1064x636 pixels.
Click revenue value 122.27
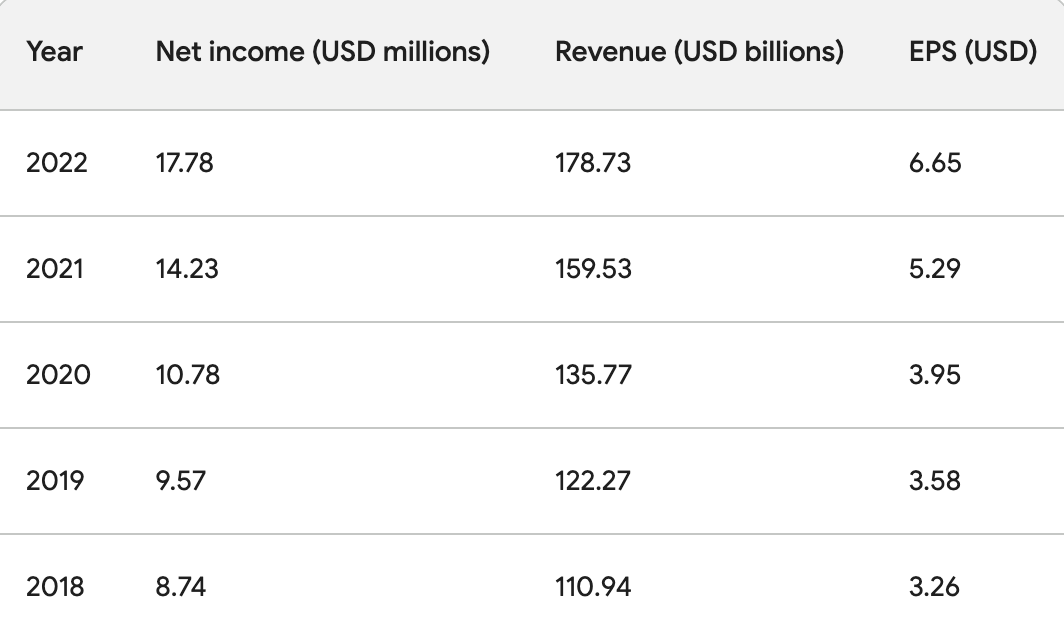coord(593,481)
